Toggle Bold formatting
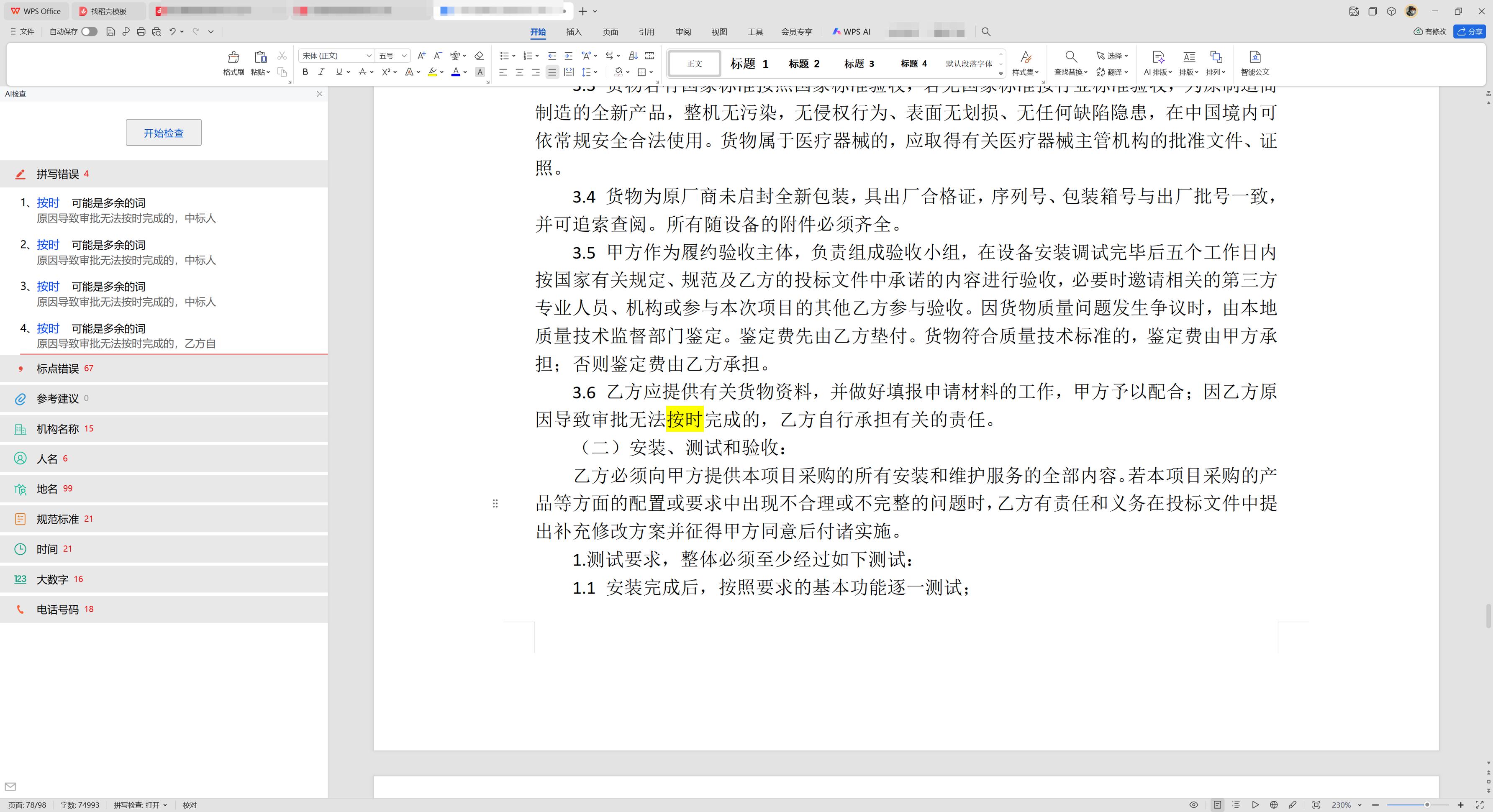 [x=305, y=72]
